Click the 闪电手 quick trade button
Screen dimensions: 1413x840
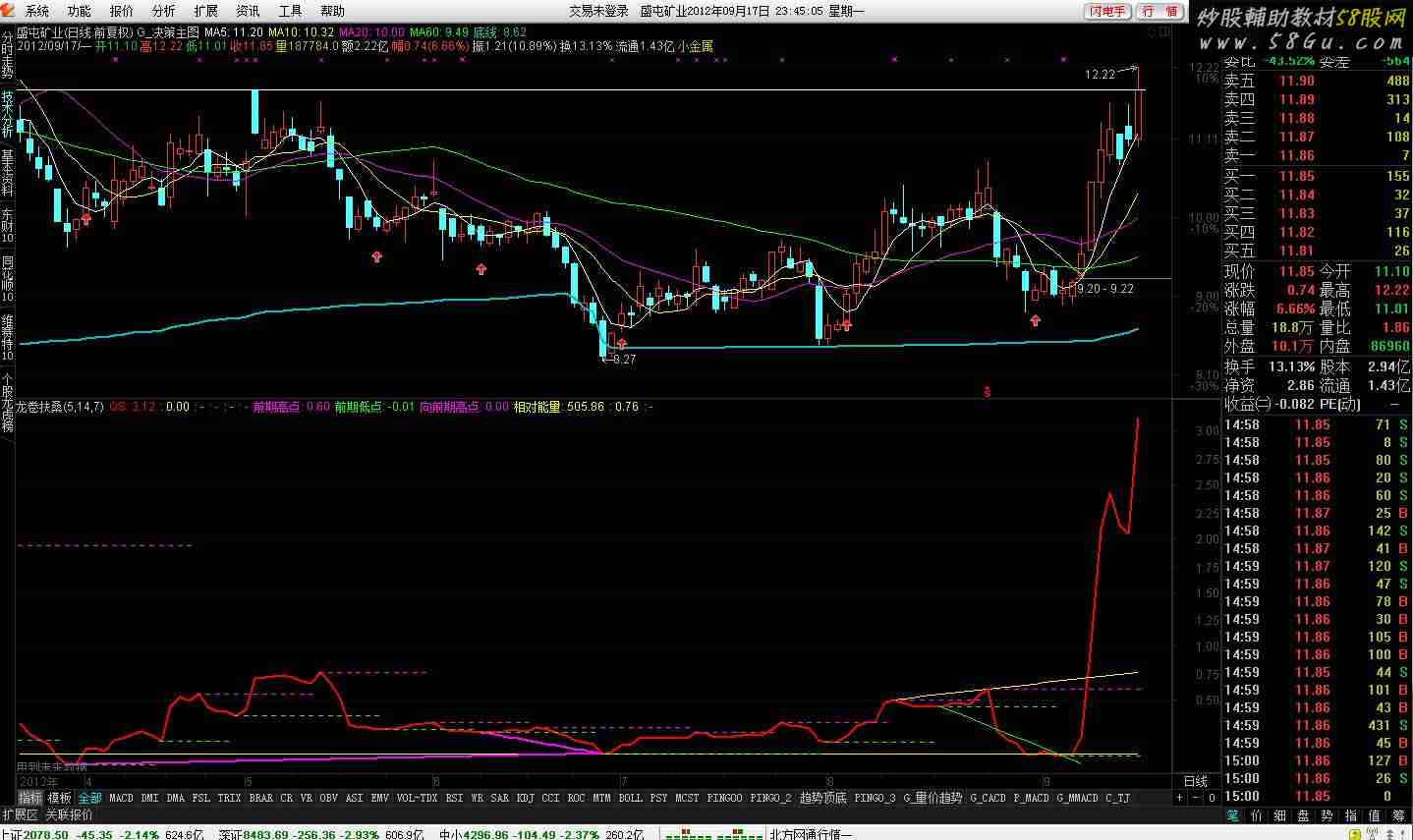click(1107, 12)
